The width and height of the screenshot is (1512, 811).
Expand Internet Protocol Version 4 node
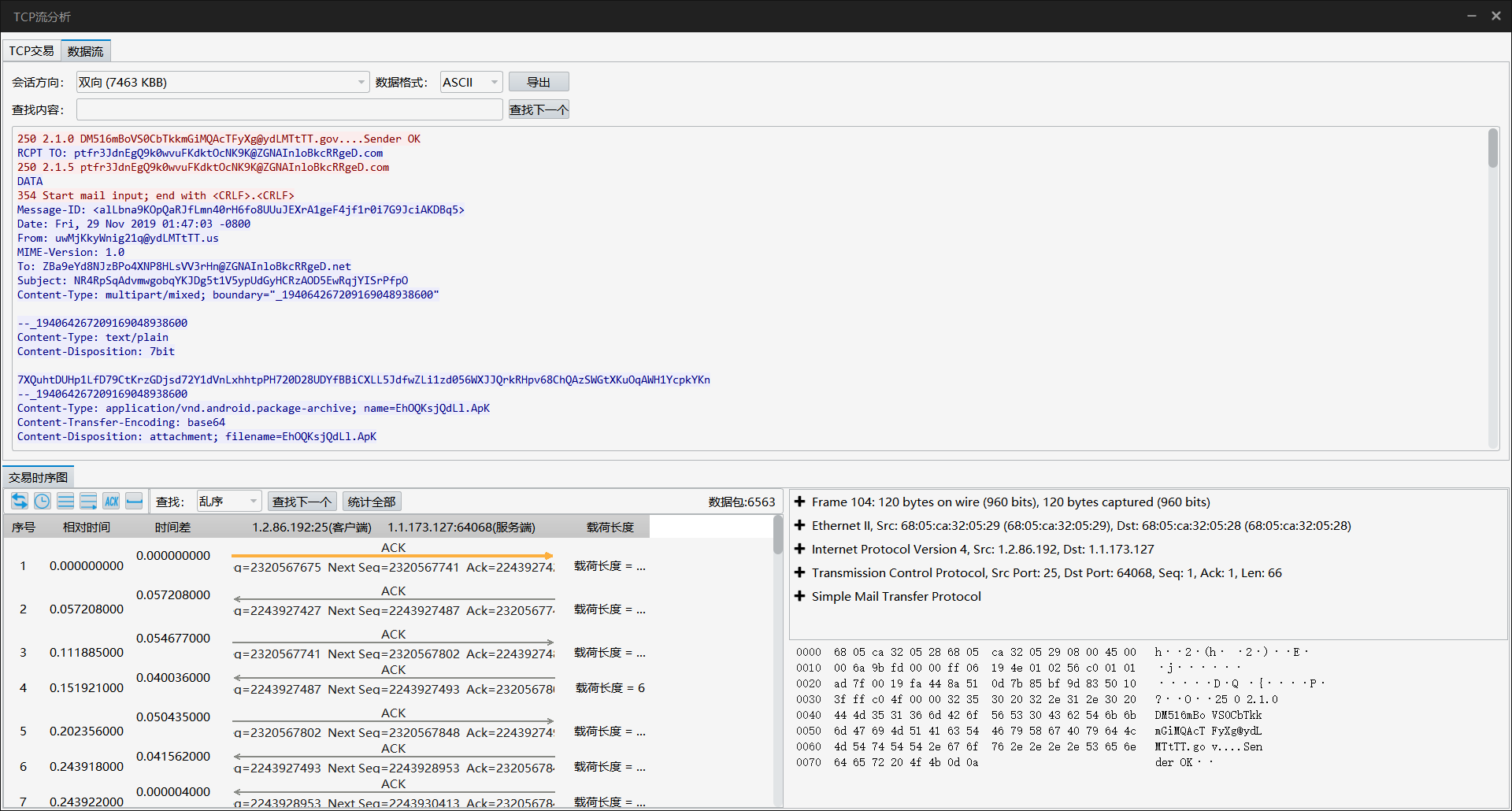799,549
